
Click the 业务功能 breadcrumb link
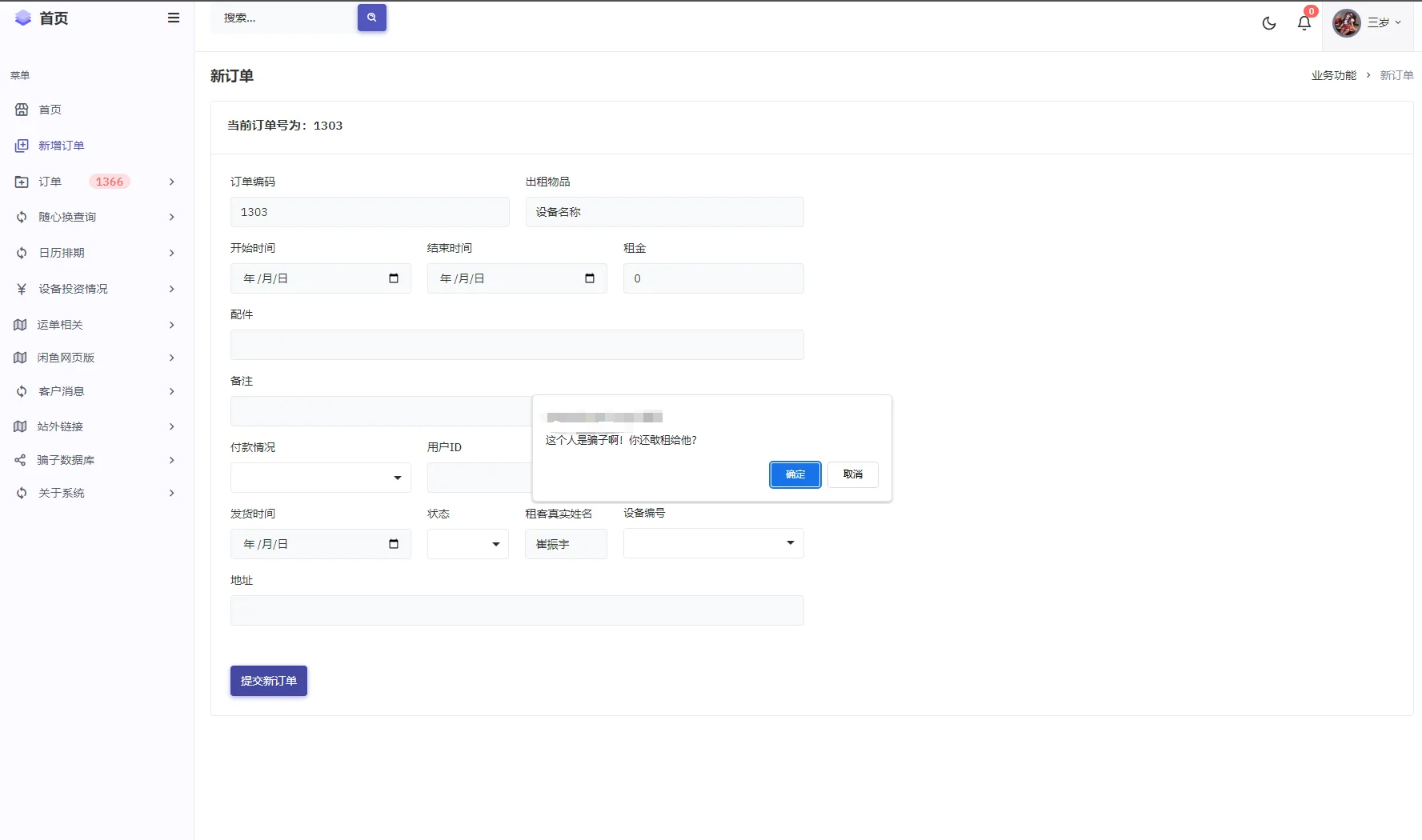1333,75
